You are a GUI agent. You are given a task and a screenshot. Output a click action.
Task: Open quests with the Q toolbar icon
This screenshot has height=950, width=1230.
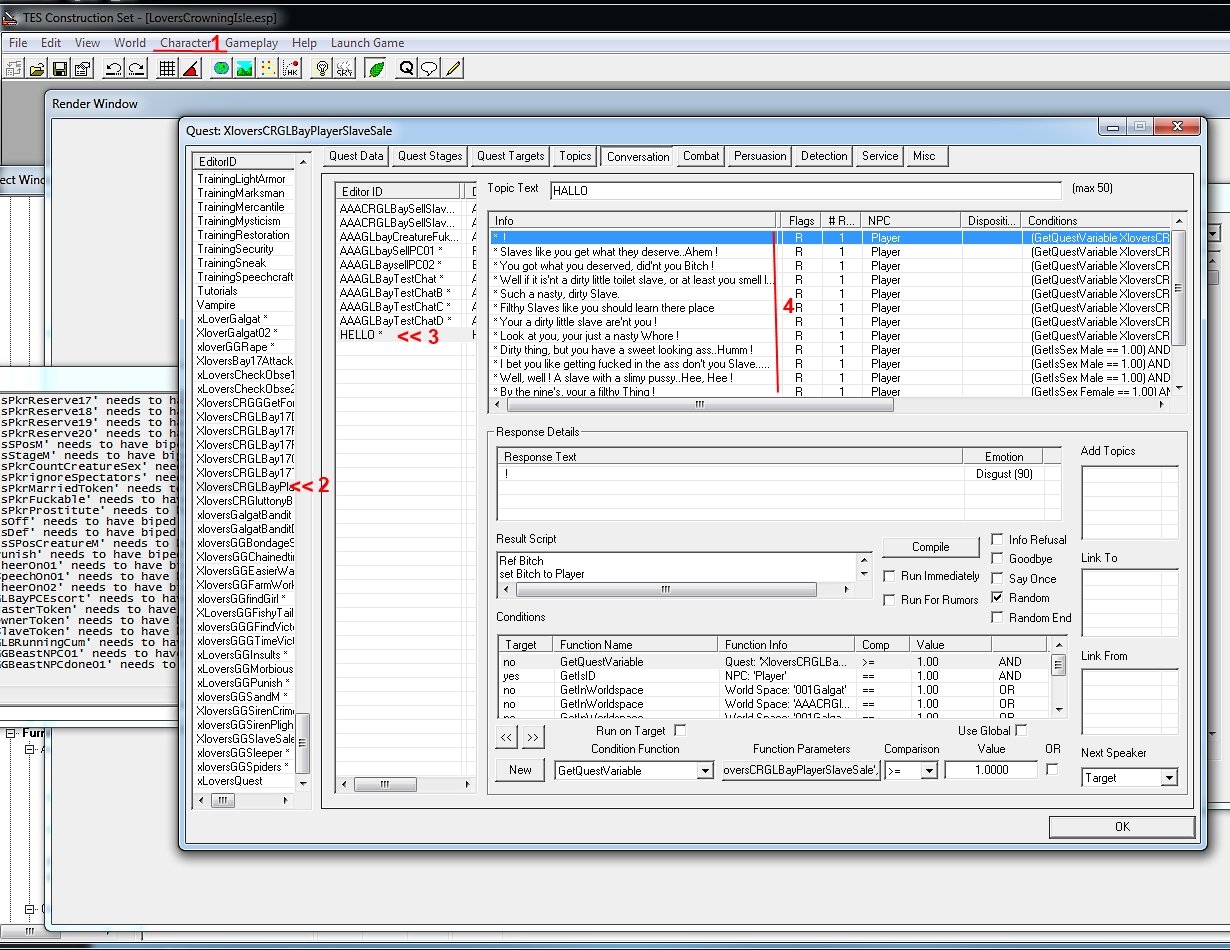coord(406,68)
